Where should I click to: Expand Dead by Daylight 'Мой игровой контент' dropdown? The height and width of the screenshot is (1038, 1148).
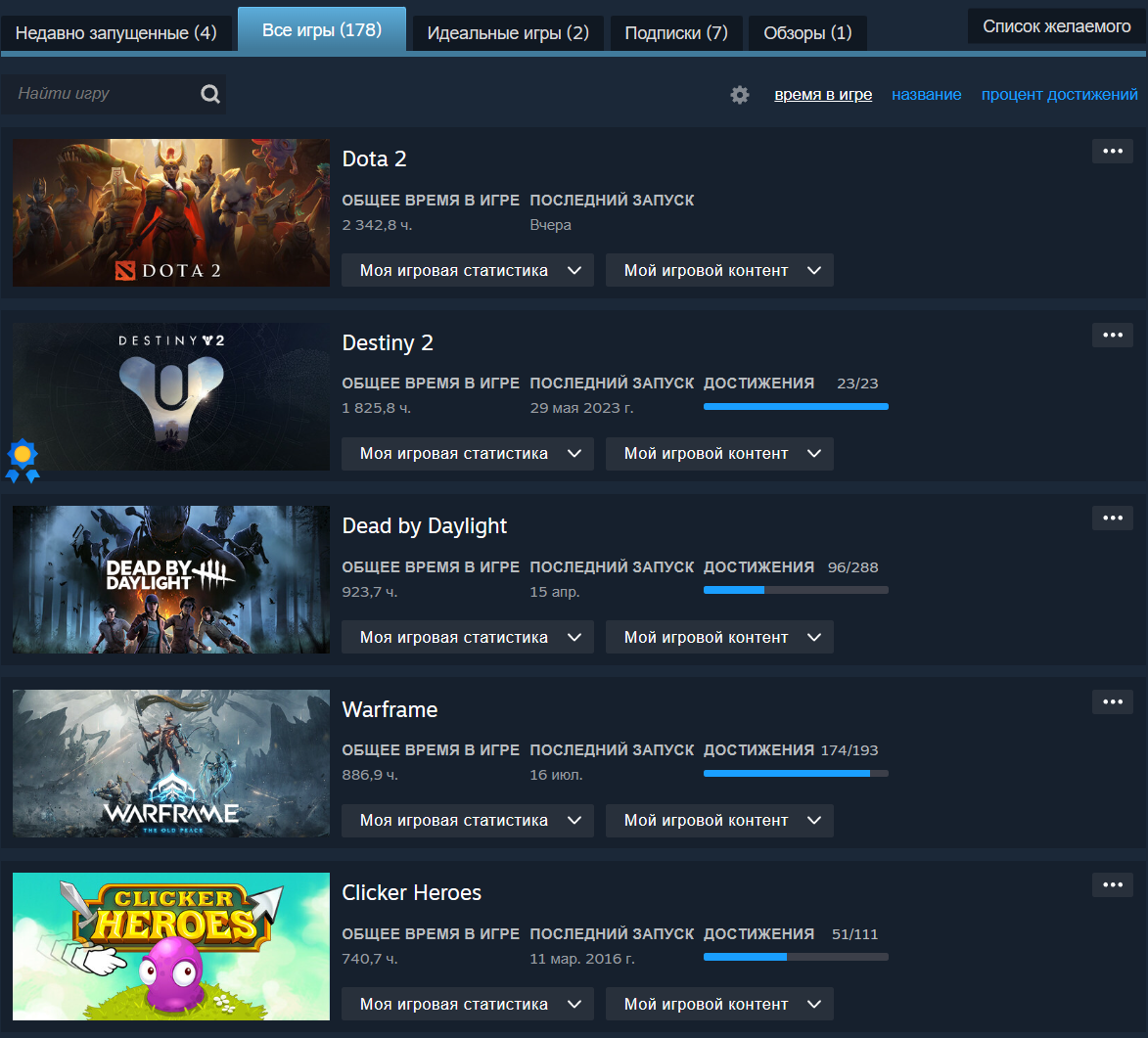coord(719,637)
